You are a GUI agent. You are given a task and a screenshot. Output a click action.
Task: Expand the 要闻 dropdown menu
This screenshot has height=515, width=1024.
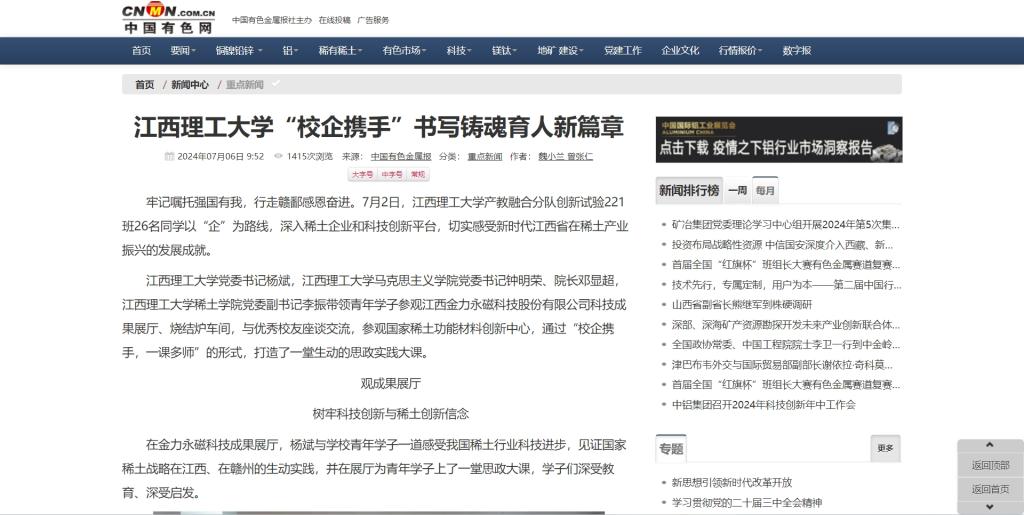[183, 51]
